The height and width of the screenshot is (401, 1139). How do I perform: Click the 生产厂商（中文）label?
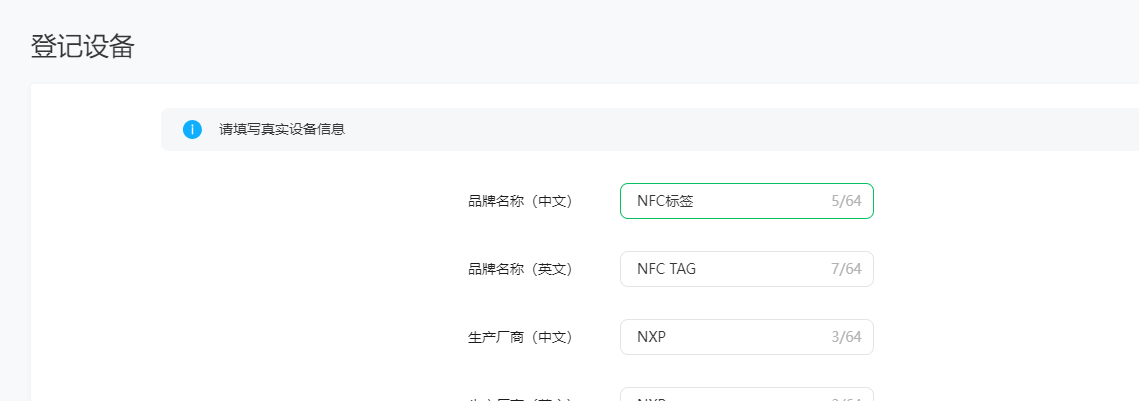coord(521,337)
